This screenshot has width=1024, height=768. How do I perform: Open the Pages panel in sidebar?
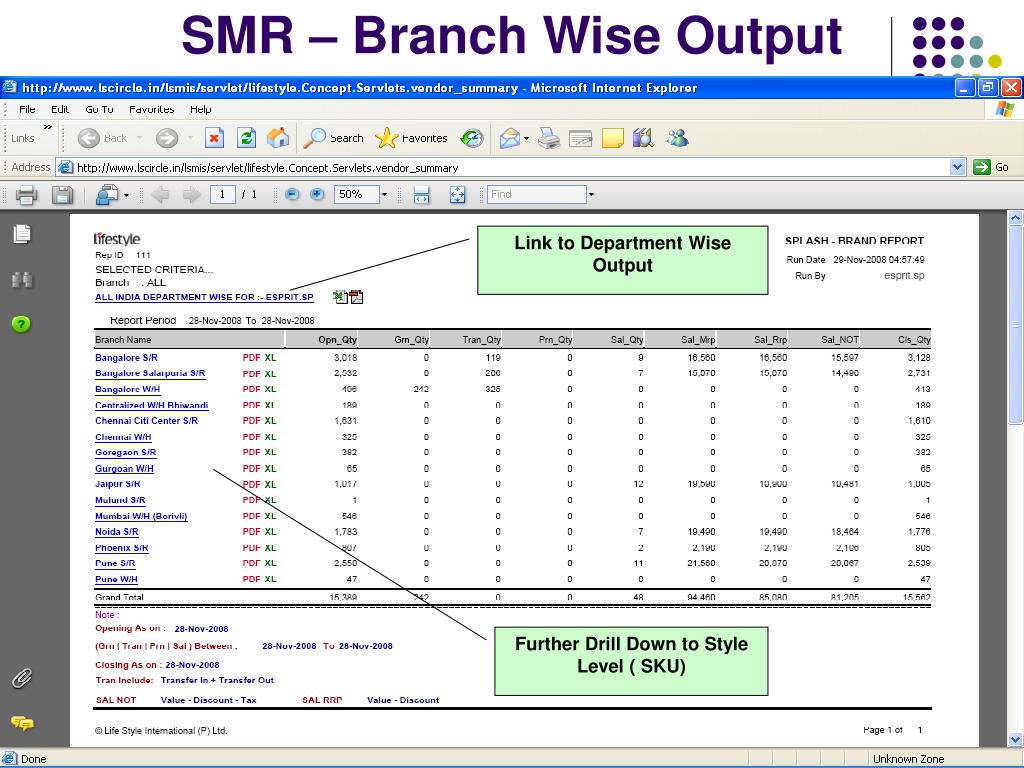coord(22,234)
